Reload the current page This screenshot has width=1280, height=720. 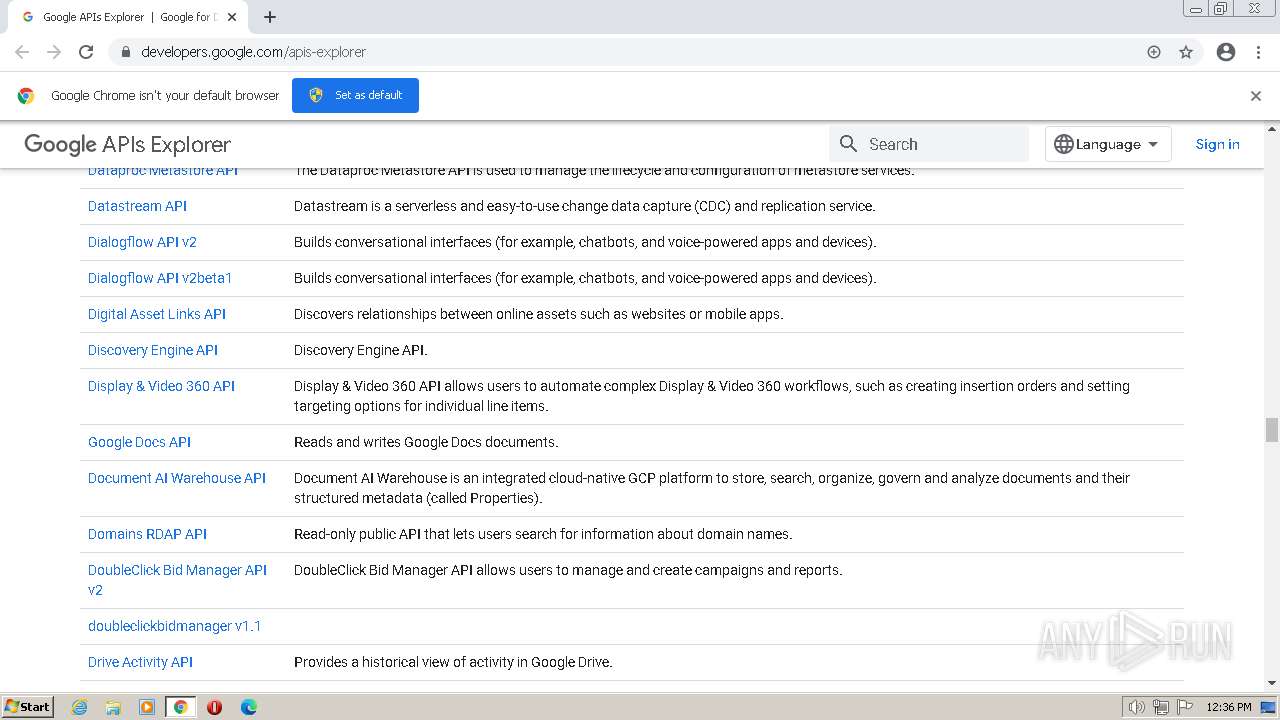tap(86, 52)
